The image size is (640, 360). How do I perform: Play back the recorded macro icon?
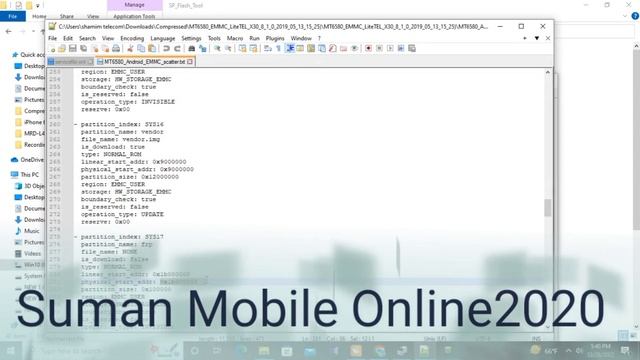pyautogui.click(x=390, y=49)
